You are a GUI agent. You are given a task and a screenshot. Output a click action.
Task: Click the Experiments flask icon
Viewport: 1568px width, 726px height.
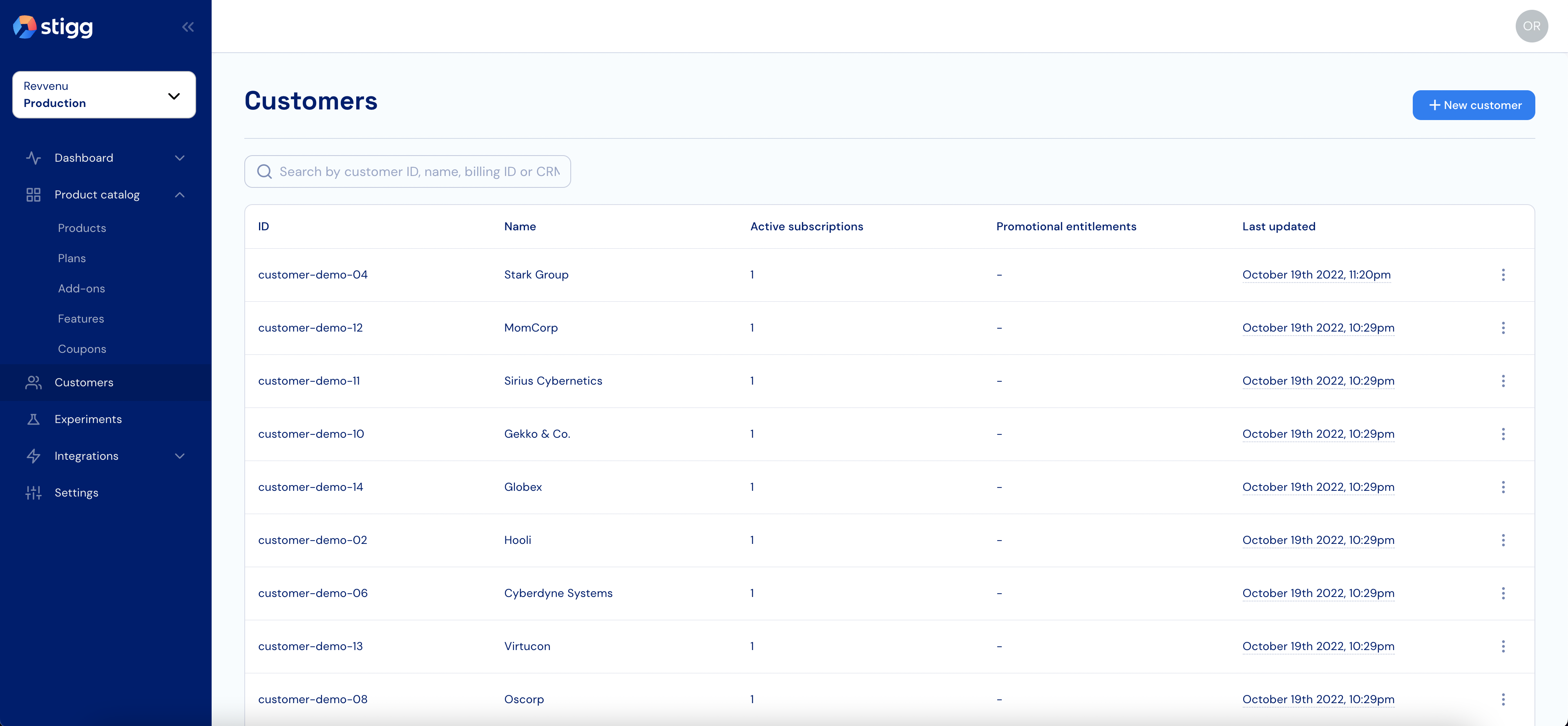coord(34,419)
